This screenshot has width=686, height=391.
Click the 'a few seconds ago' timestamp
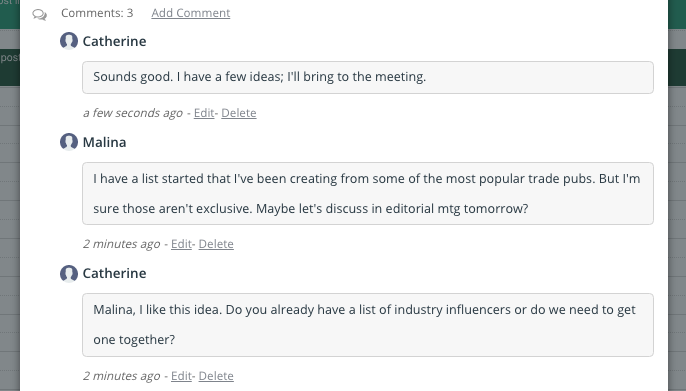[133, 113]
